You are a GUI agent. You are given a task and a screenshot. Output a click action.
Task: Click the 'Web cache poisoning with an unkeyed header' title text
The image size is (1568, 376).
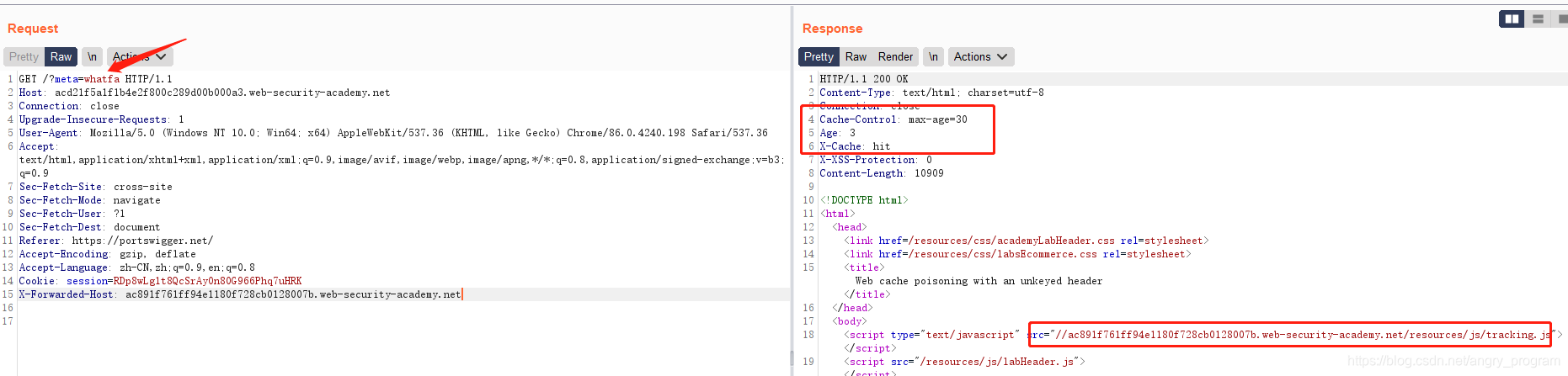click(x=979, y=281)
